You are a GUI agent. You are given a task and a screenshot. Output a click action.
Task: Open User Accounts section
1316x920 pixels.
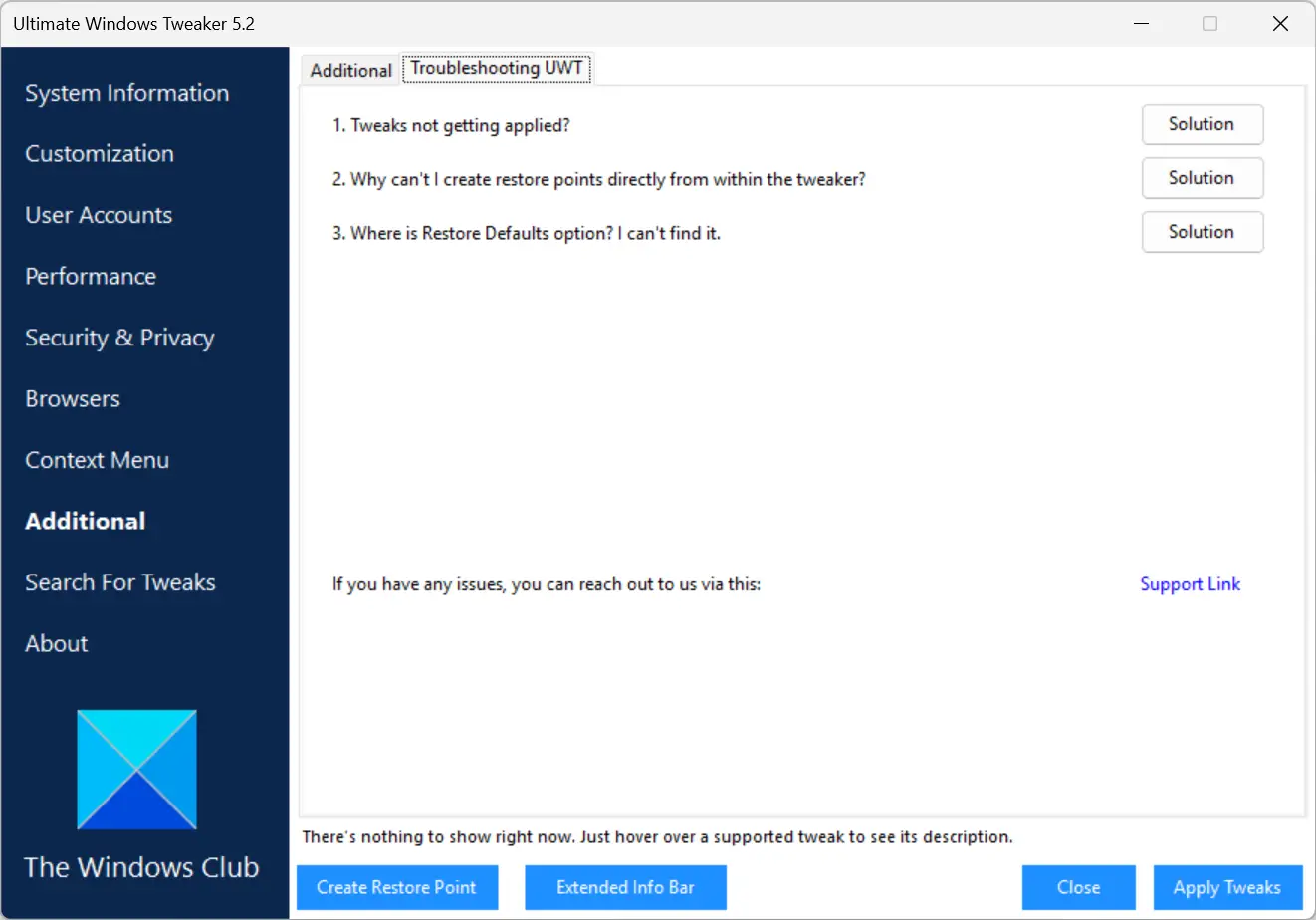(x=99, y=215)
